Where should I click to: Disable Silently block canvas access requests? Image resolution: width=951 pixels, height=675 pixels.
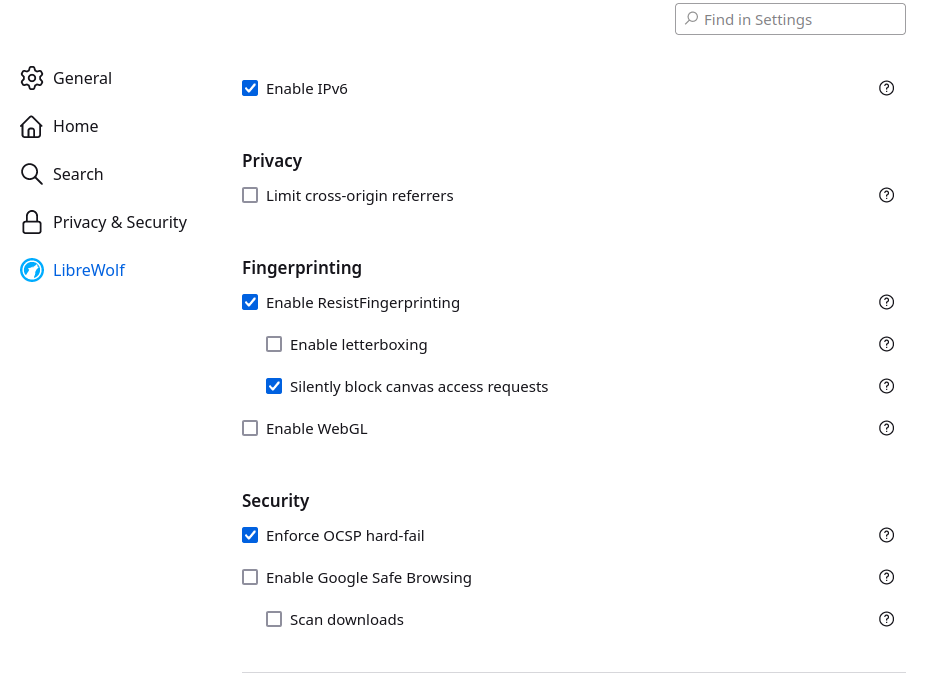pos(274,386)
